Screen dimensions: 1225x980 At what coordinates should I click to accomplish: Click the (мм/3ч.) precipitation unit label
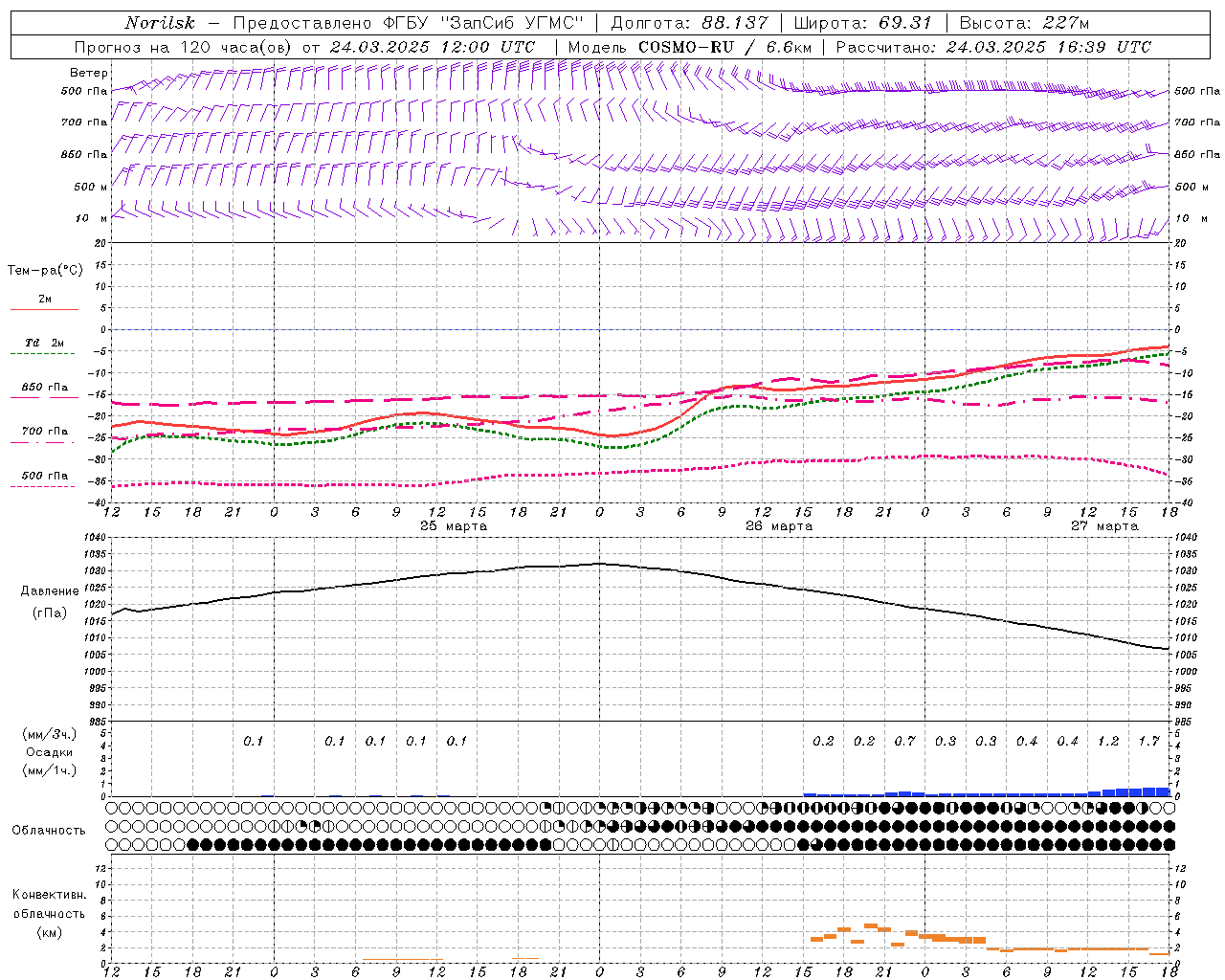(49, 734)
